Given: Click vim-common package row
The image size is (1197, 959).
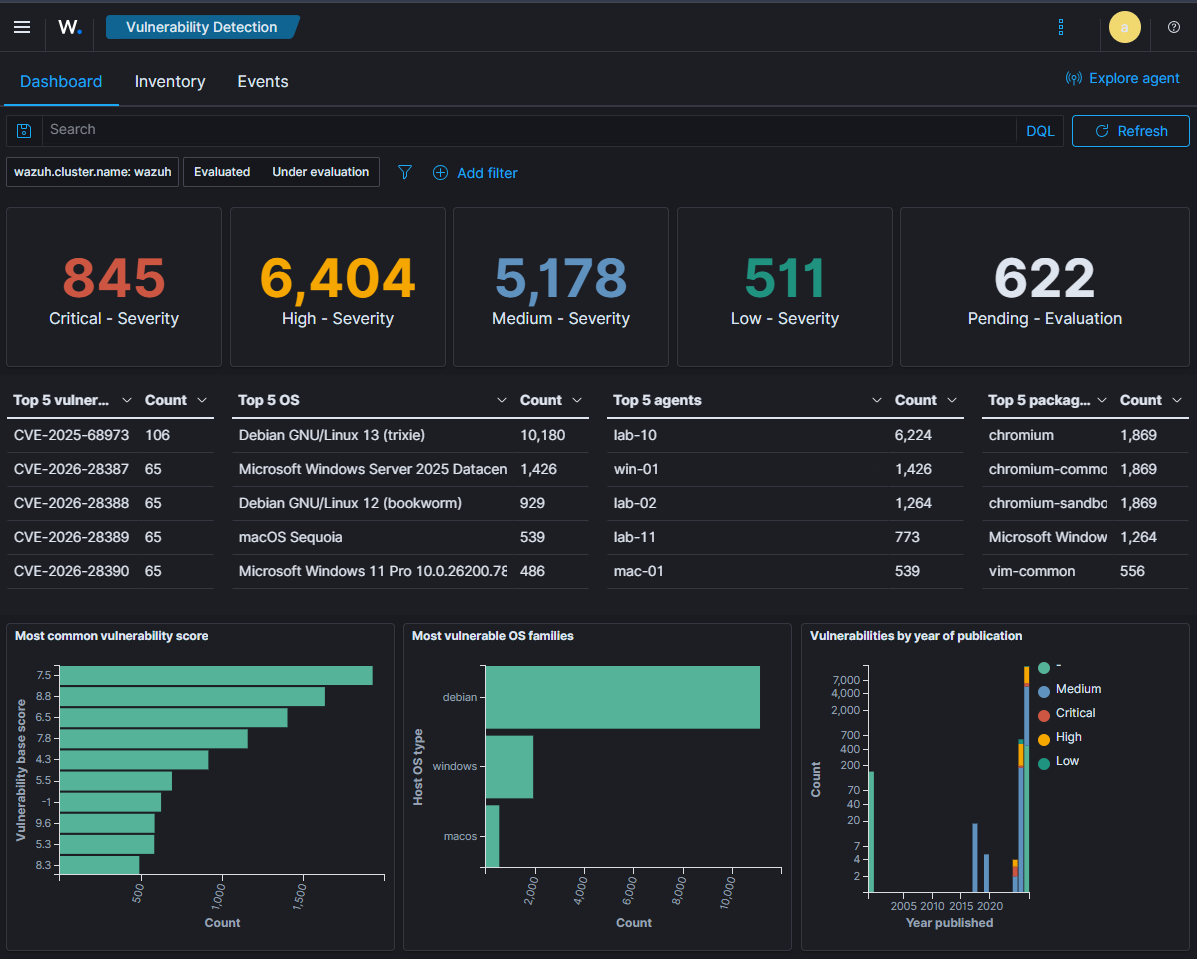Looking at the screenshot, I should click(1085, 571).
